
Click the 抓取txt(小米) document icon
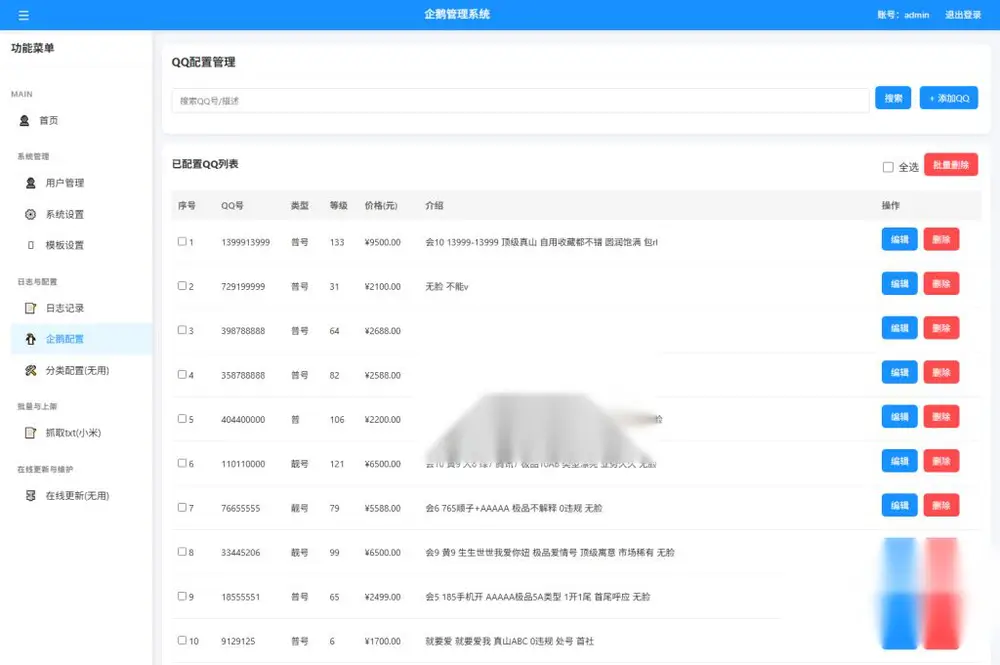point(30,433)
